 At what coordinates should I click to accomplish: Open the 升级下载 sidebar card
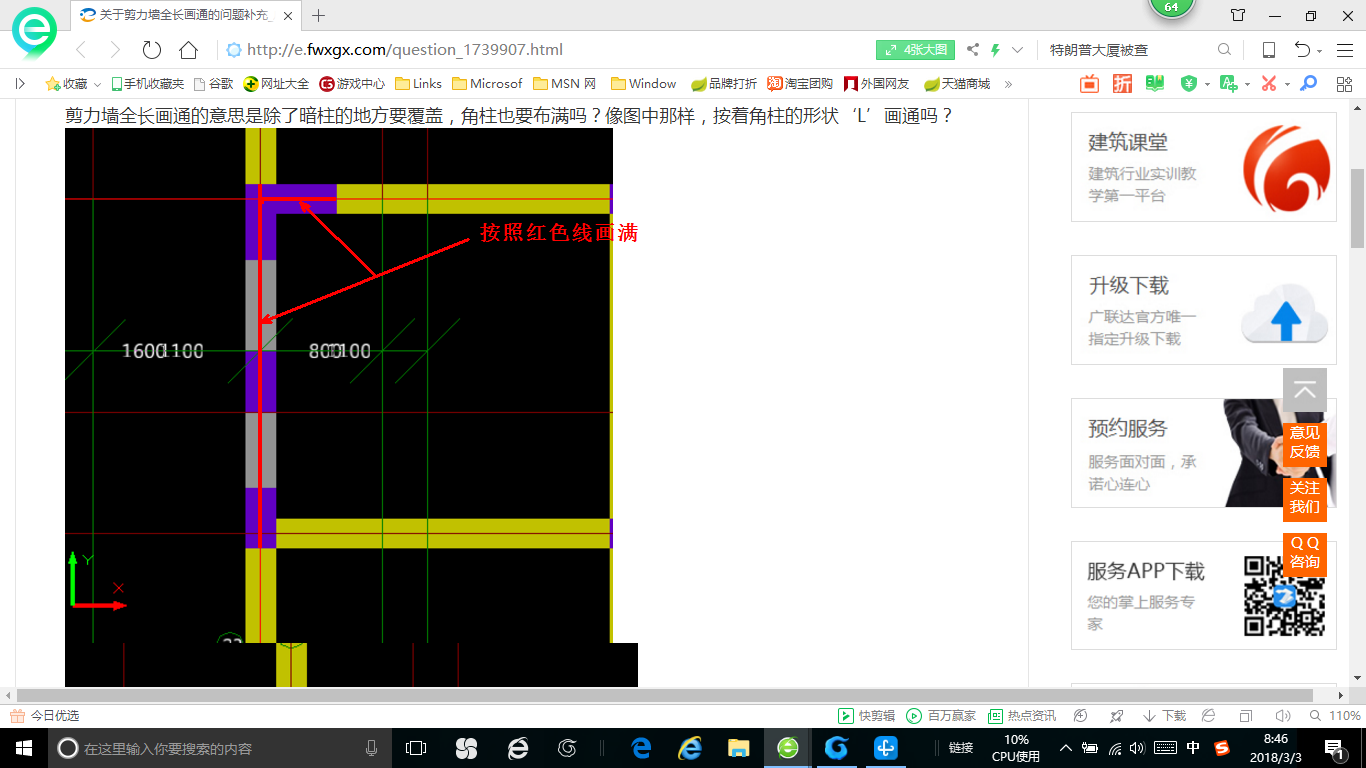point(1204,310)
